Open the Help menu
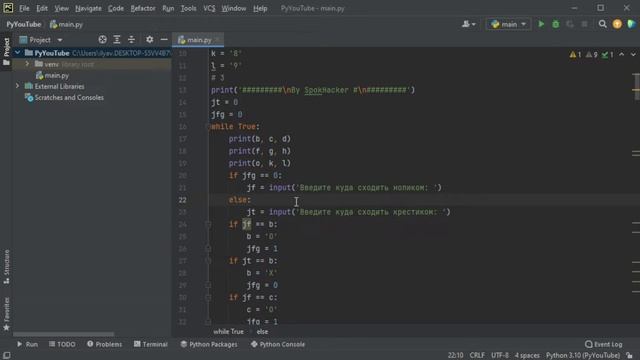 tap(260, 8)
